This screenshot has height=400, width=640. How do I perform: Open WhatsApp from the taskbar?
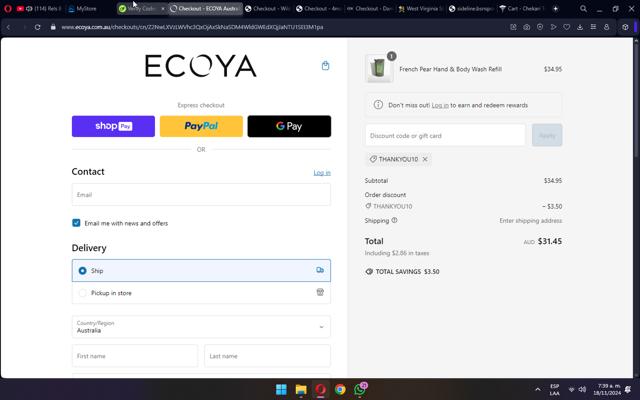click(360, 389)
